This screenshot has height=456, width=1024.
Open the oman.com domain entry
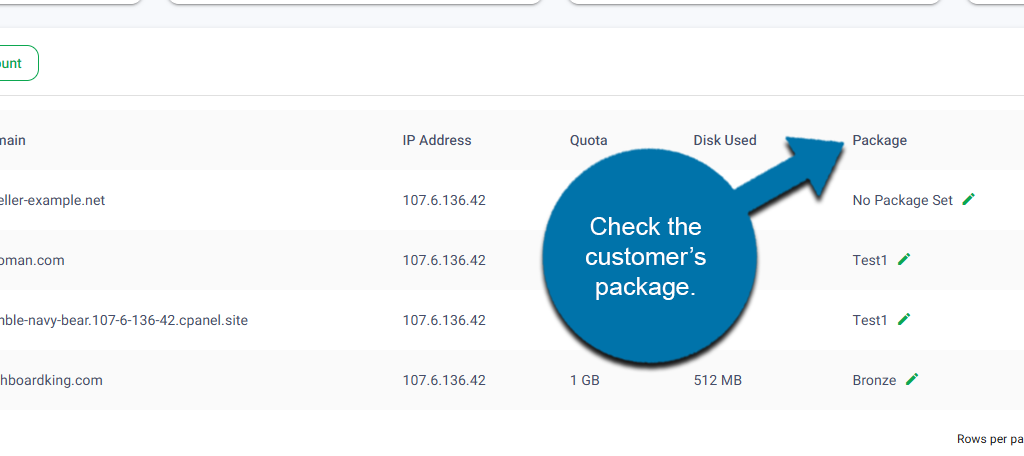[x=33, y=260]
